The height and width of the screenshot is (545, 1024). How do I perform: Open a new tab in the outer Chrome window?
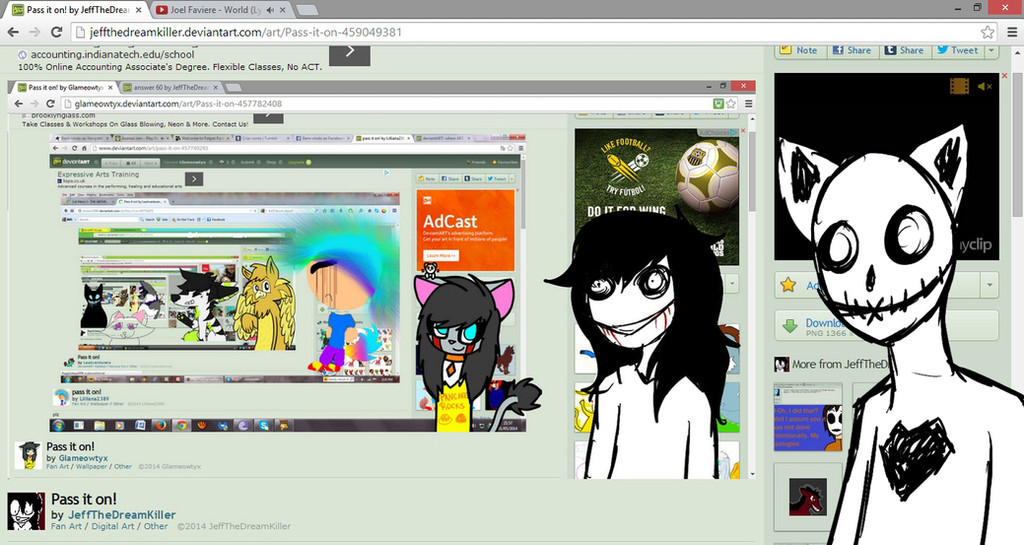[306, 10]
